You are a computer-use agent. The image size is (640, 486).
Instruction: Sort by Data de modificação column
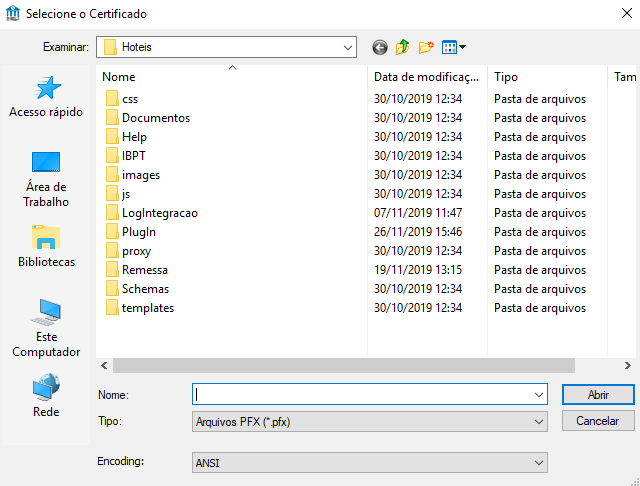(x=427, y=77)
